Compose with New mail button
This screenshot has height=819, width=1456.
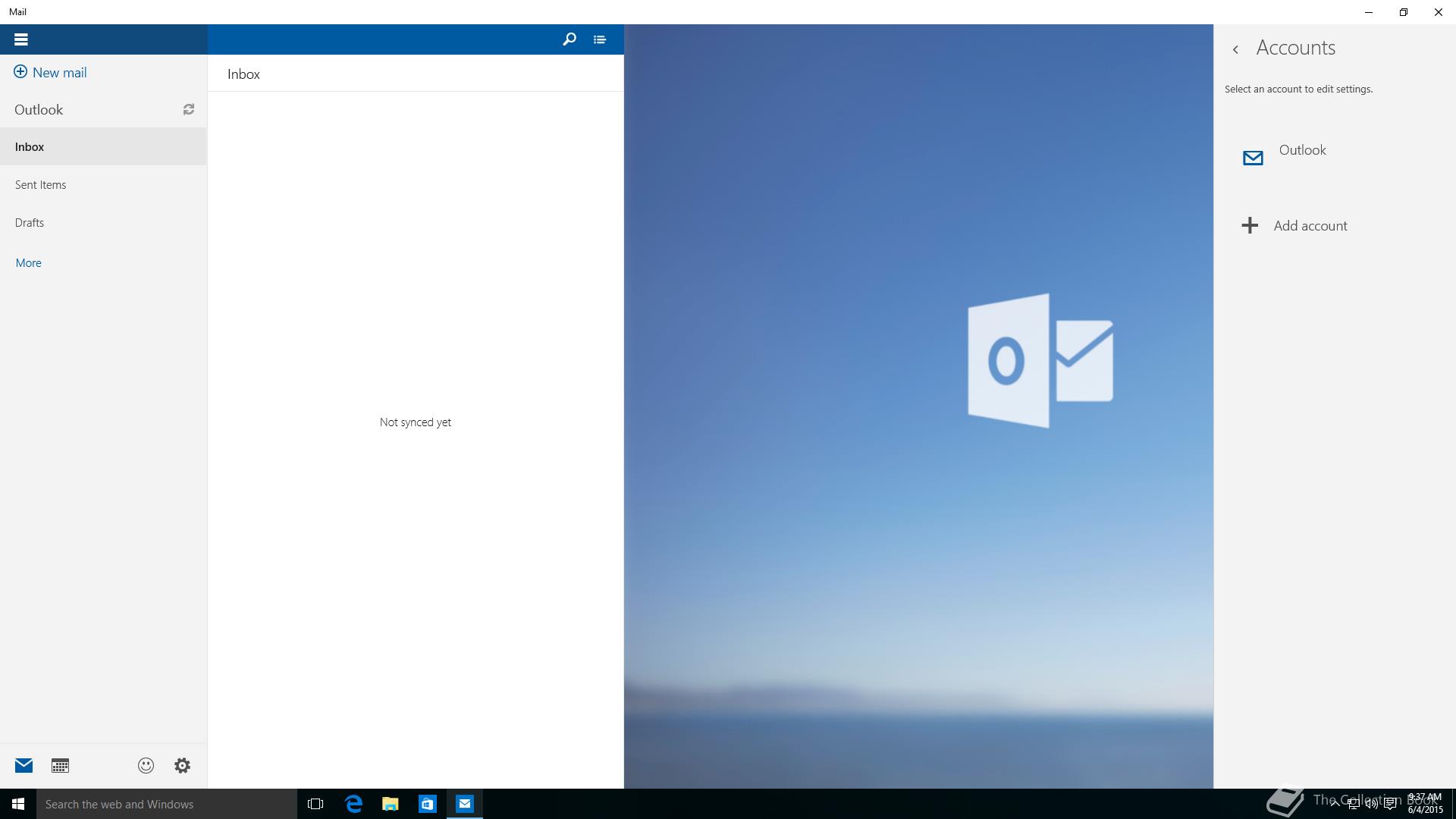pyautogui.click(x=50, y=73)
